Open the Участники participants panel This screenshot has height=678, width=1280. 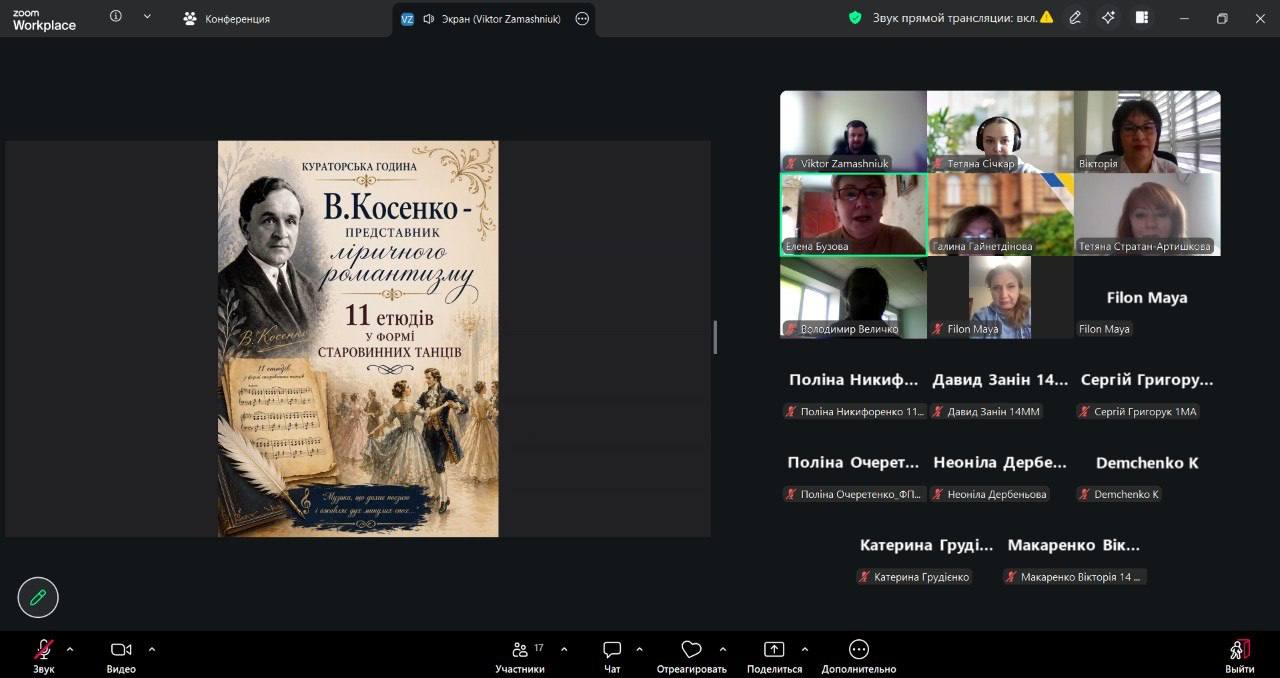[520, 651]
